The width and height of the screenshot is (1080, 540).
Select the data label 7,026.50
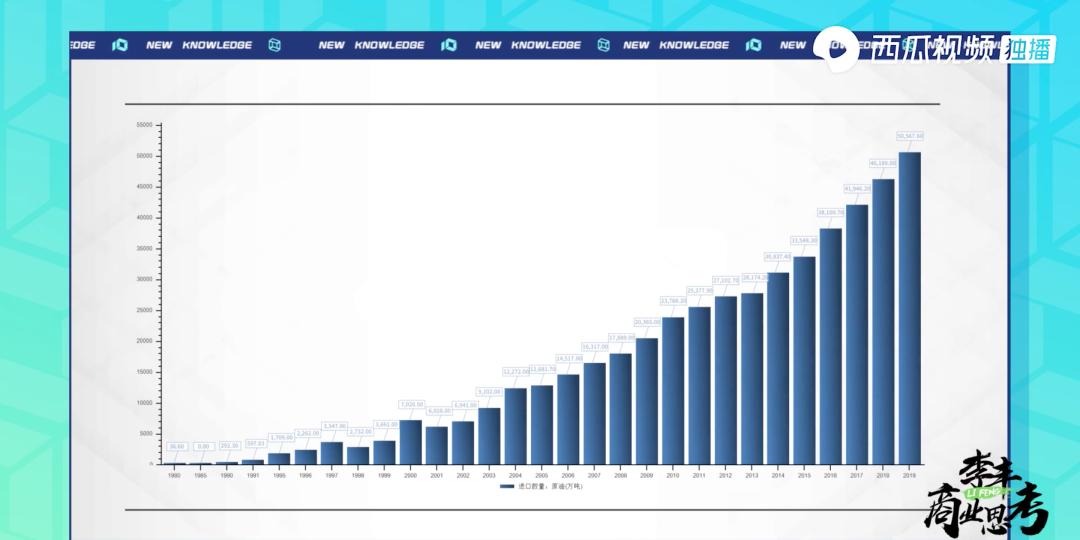click(411, 404)
